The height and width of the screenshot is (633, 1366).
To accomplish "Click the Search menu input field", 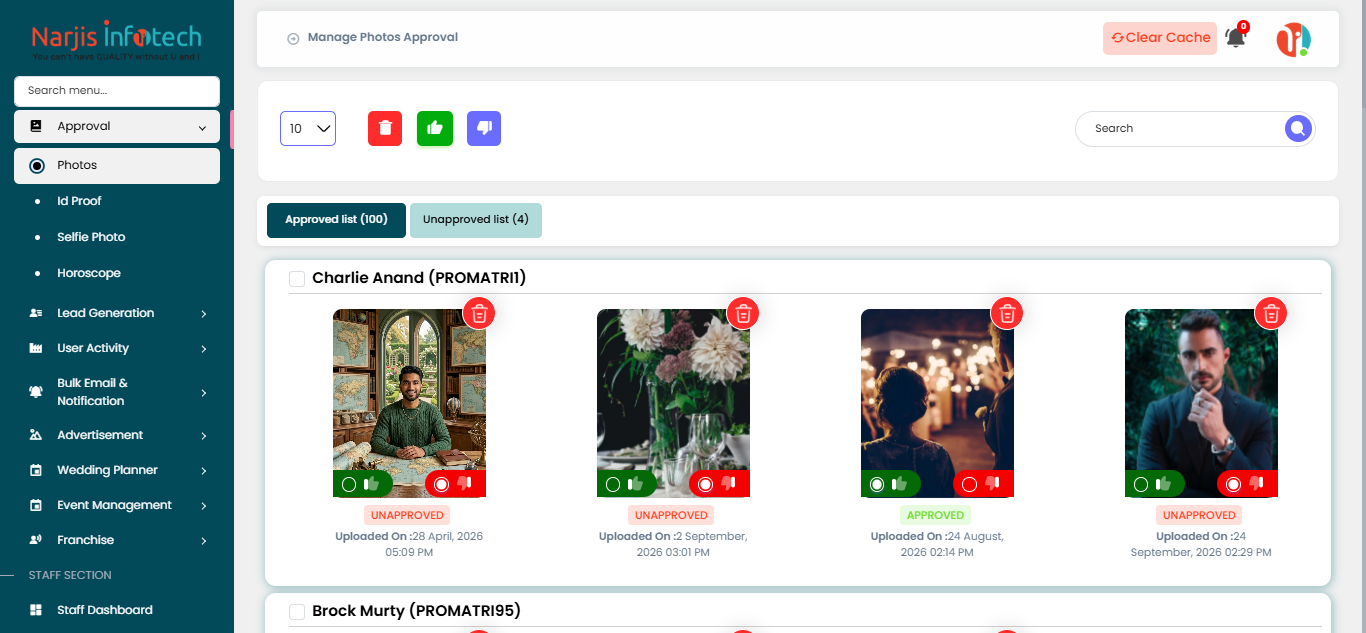I will (x=117, y=91).
